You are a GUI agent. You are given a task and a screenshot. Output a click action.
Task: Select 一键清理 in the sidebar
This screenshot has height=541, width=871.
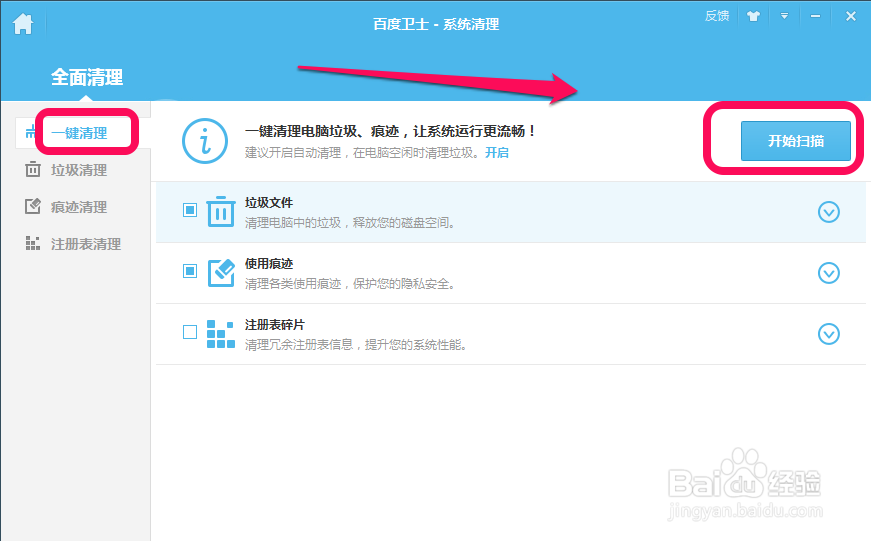(x=79, y=133)
